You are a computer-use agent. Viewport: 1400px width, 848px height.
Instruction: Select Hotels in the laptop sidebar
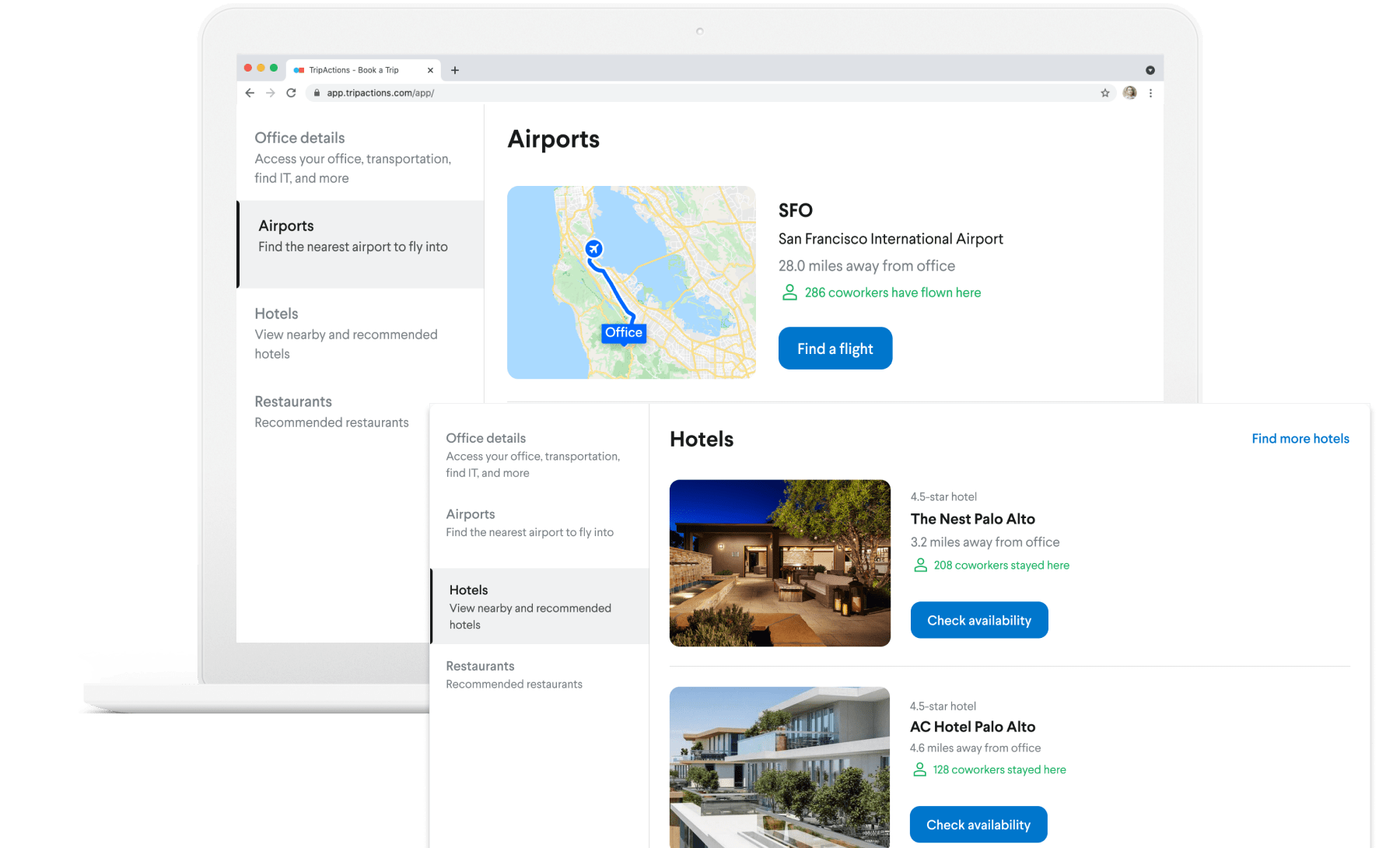(x=360, y=333)
